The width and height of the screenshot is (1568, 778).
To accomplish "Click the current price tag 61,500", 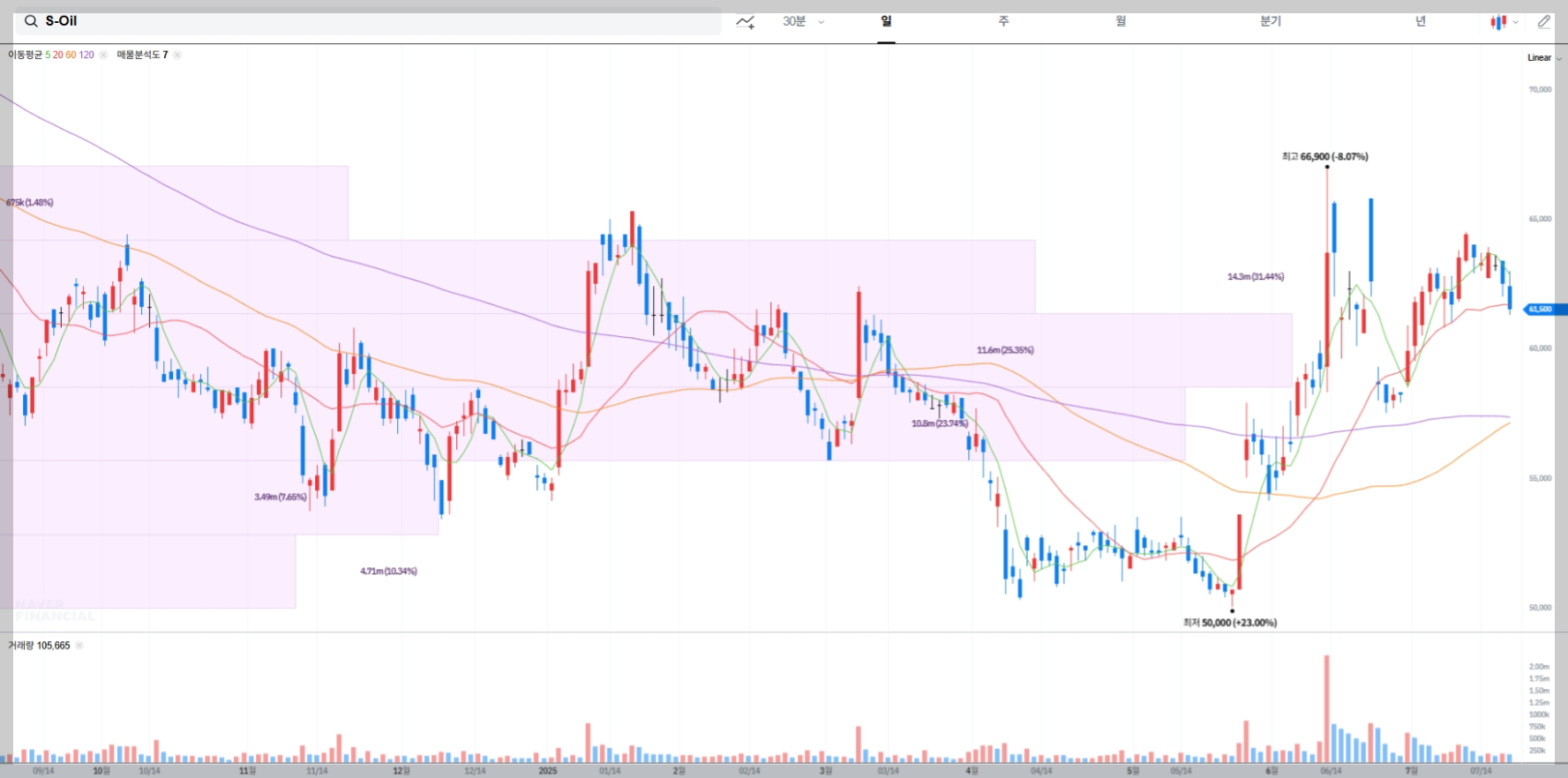I will (1545, 310).
